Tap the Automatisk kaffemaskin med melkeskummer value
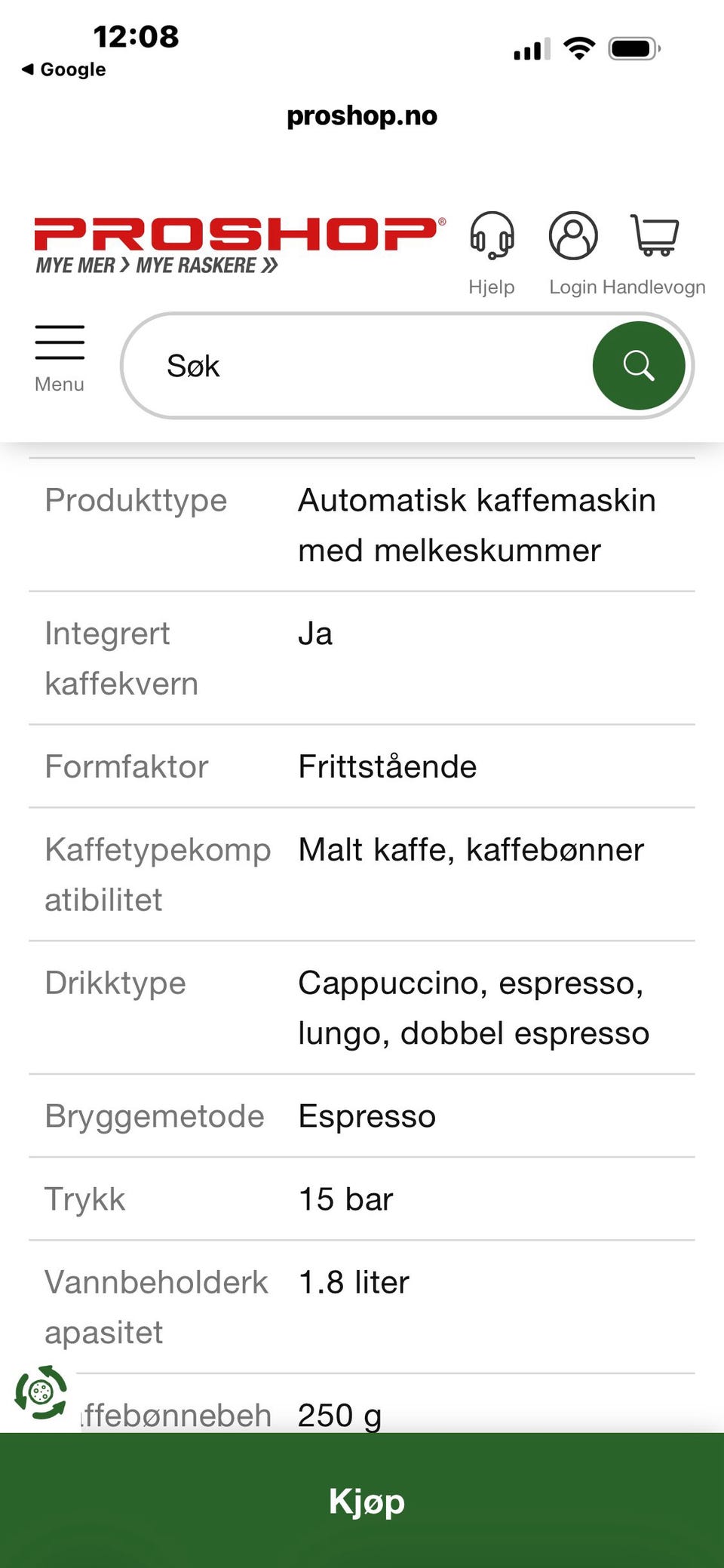The width and height of the screenshot is (724, 1568). tap(477, 525)
